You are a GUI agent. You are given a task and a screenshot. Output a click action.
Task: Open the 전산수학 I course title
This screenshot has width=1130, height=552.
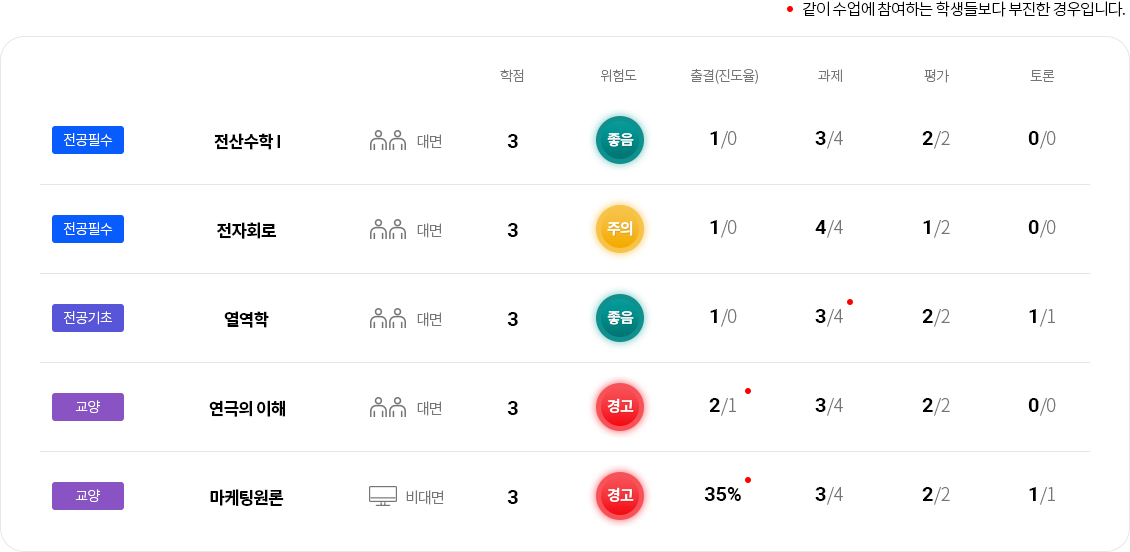pyautogui.click(x=247, y=141)
